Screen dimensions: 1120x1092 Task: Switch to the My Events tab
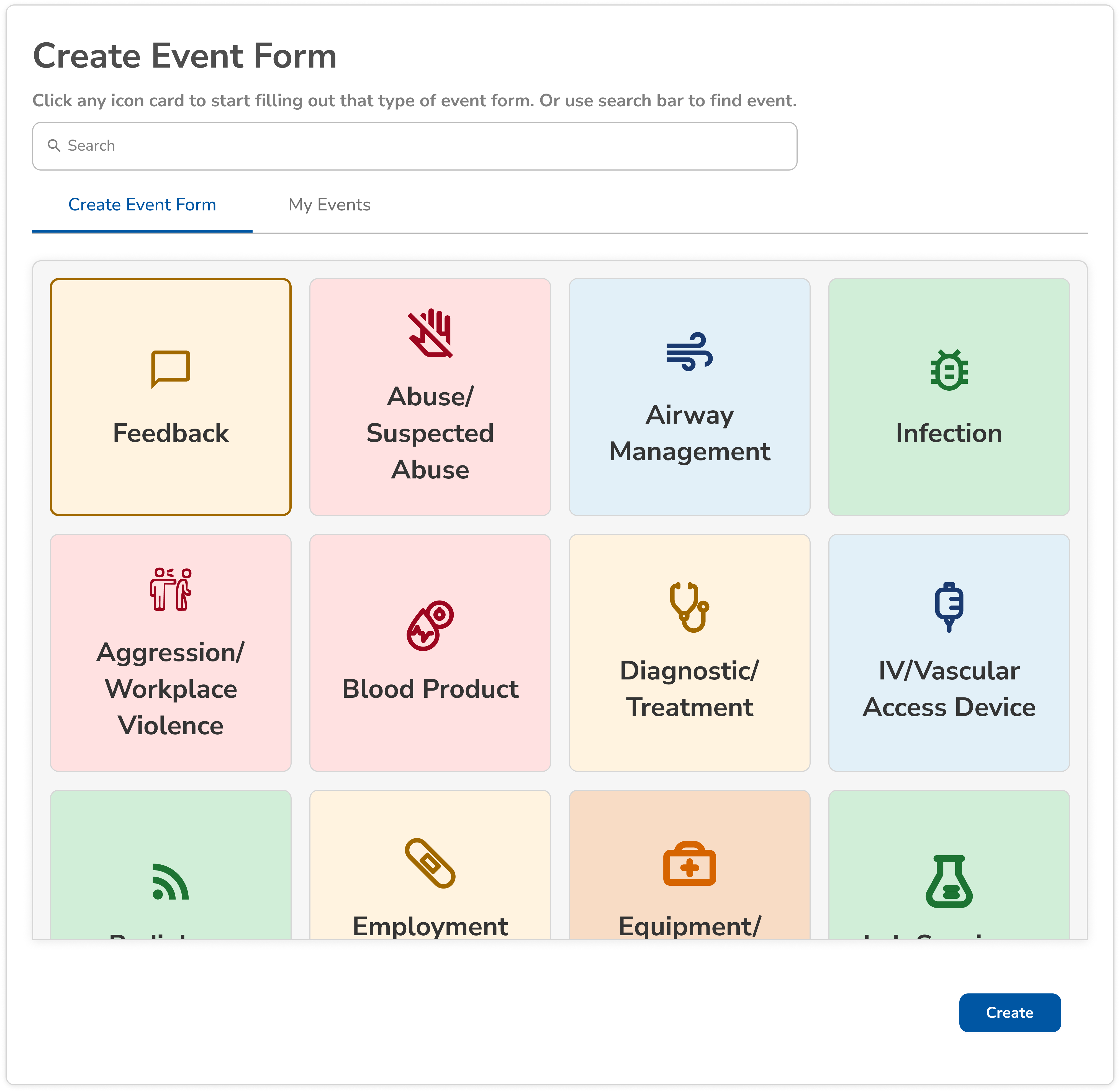click(329, 205)
